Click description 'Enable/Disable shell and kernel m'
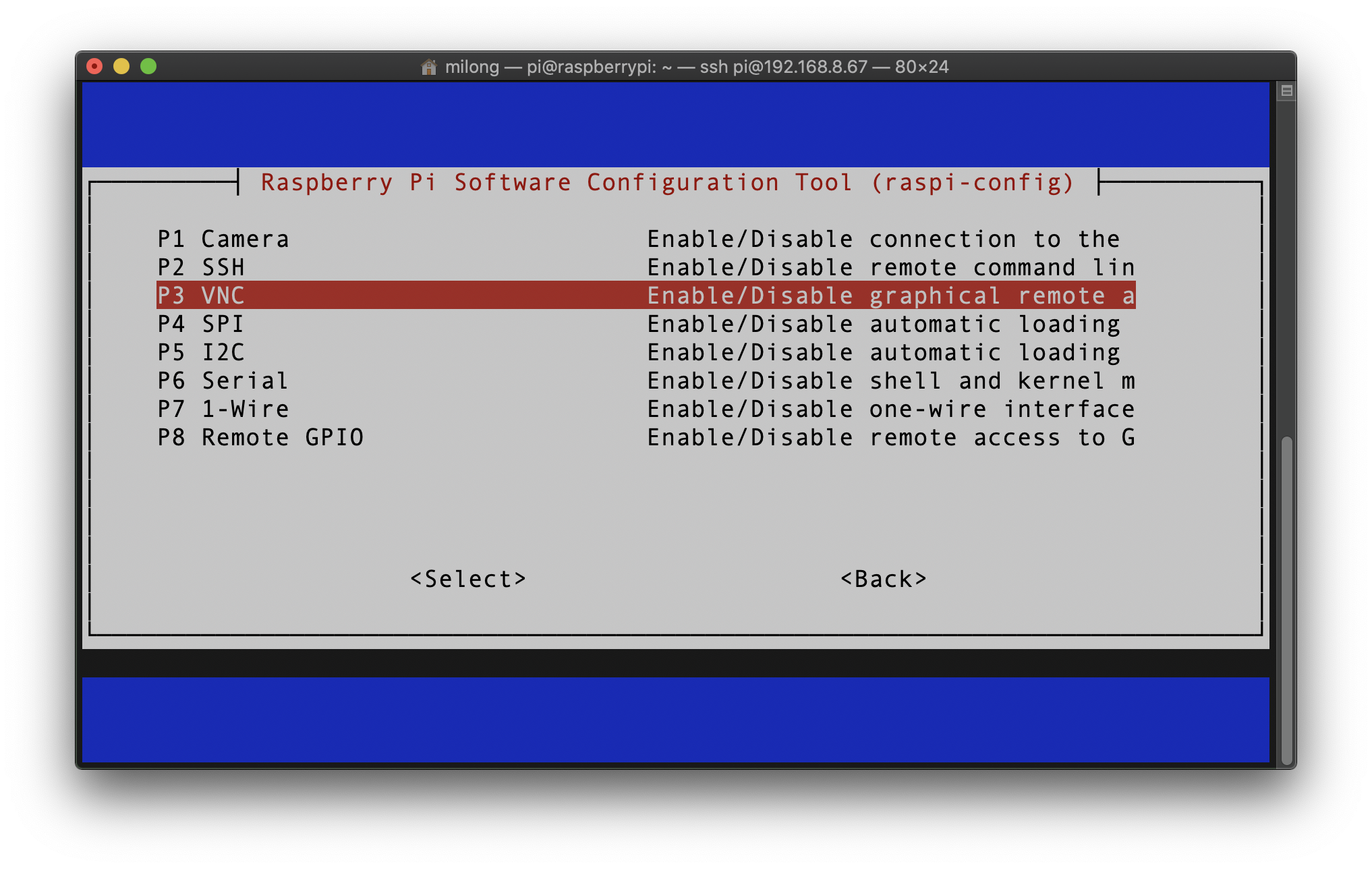The width and height of the screenshot is (1372, 869). 891,381
